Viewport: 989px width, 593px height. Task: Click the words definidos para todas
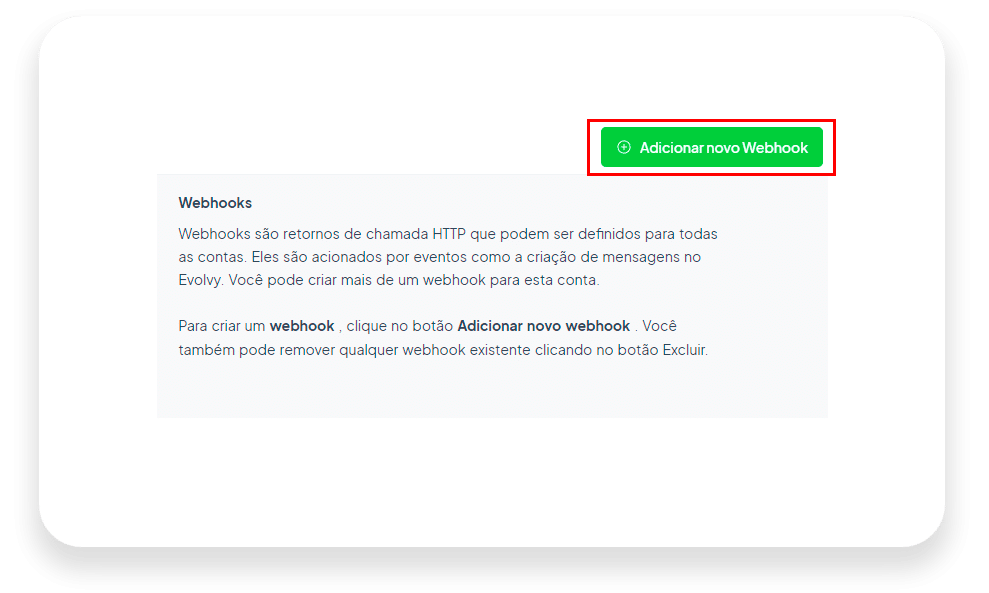coord(648,234)
